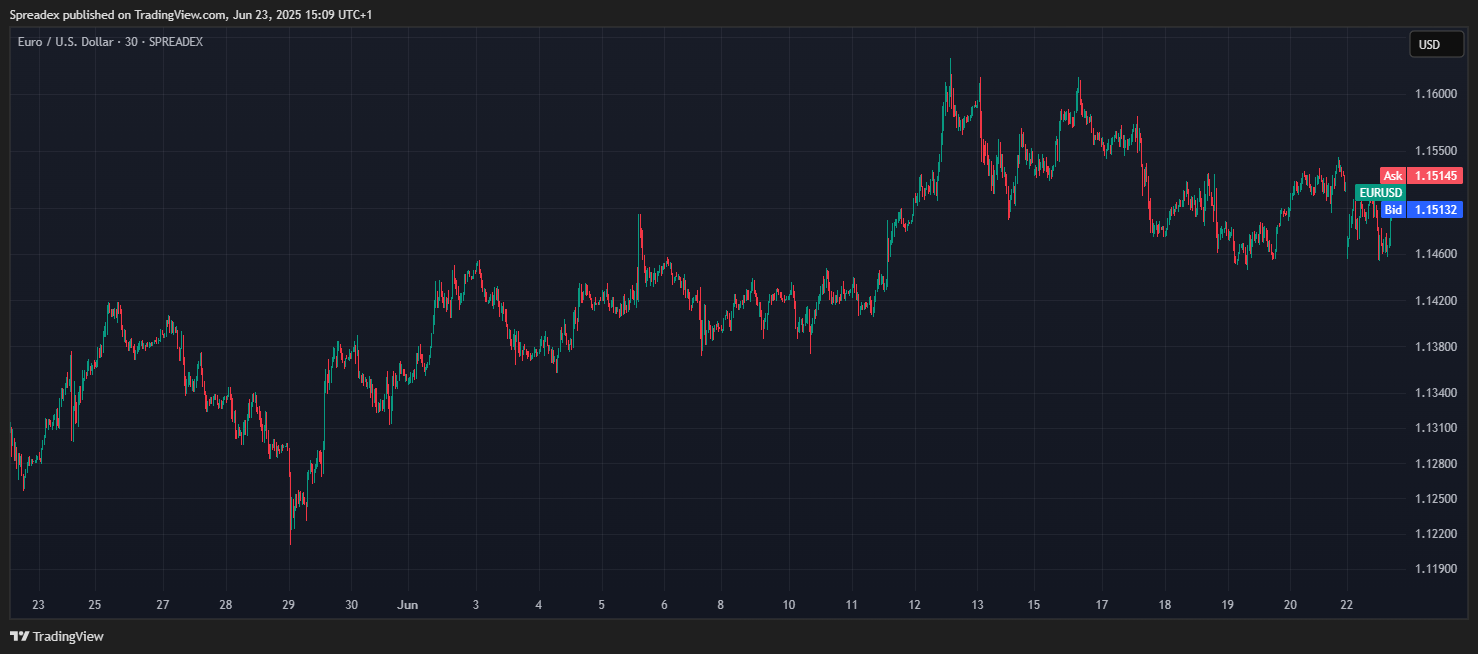Click the Euro / U.S. Dollar chart title

(x=110, y=42)
